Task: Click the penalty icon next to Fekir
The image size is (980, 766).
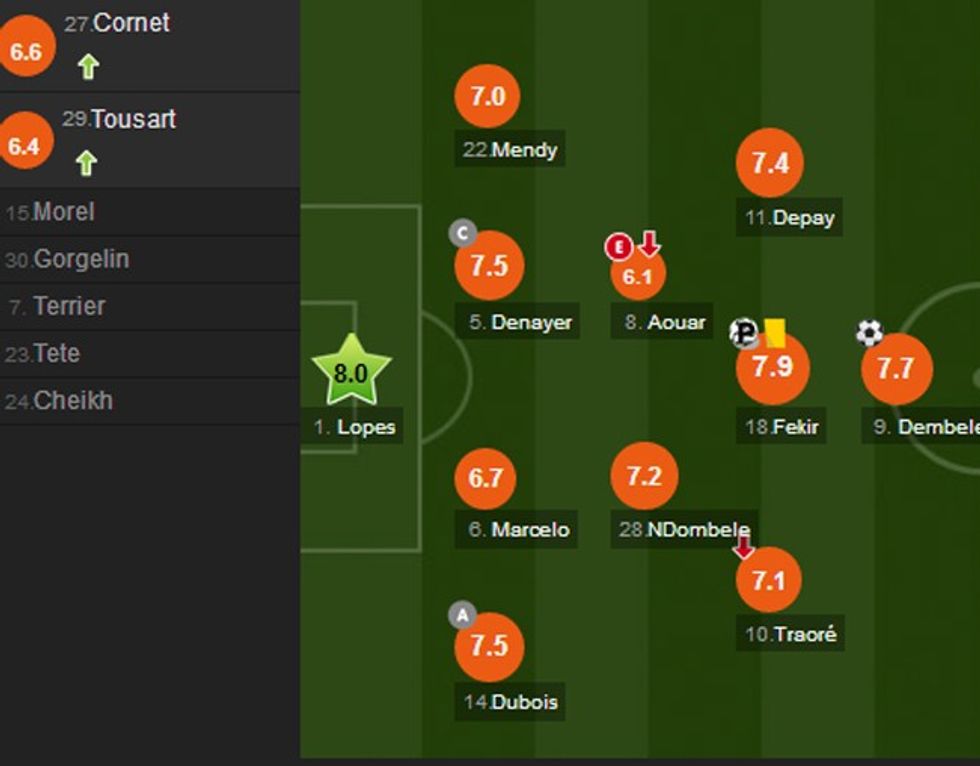Action: [744, 332]
